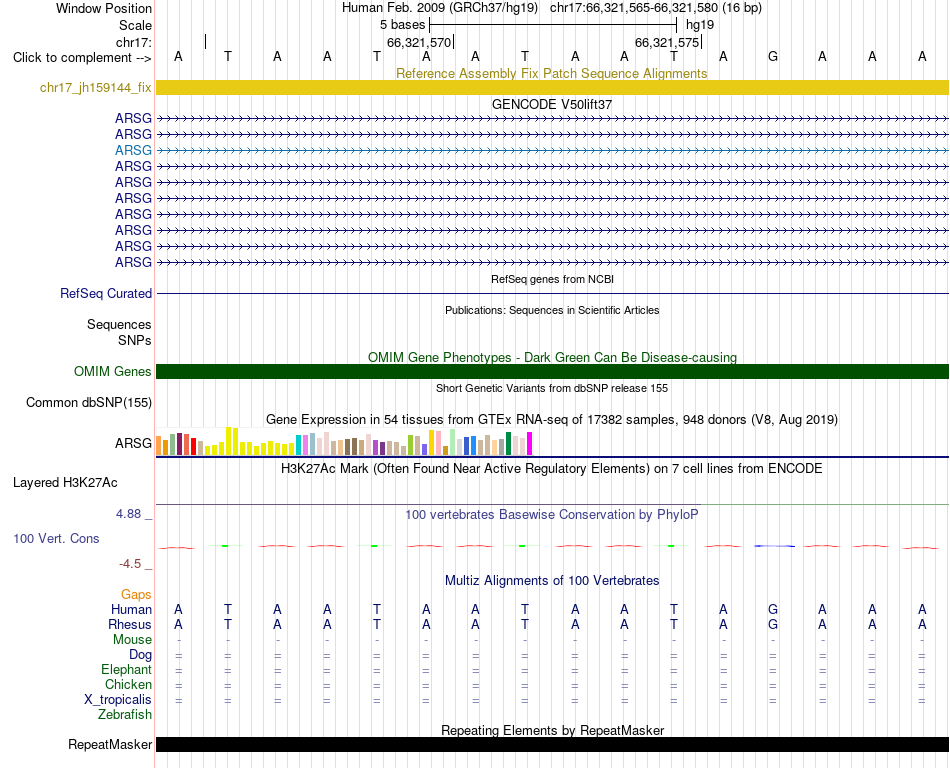Click the Sequences SNPs track label
Viewport: 950px width, 768px height.
[119, 333]
